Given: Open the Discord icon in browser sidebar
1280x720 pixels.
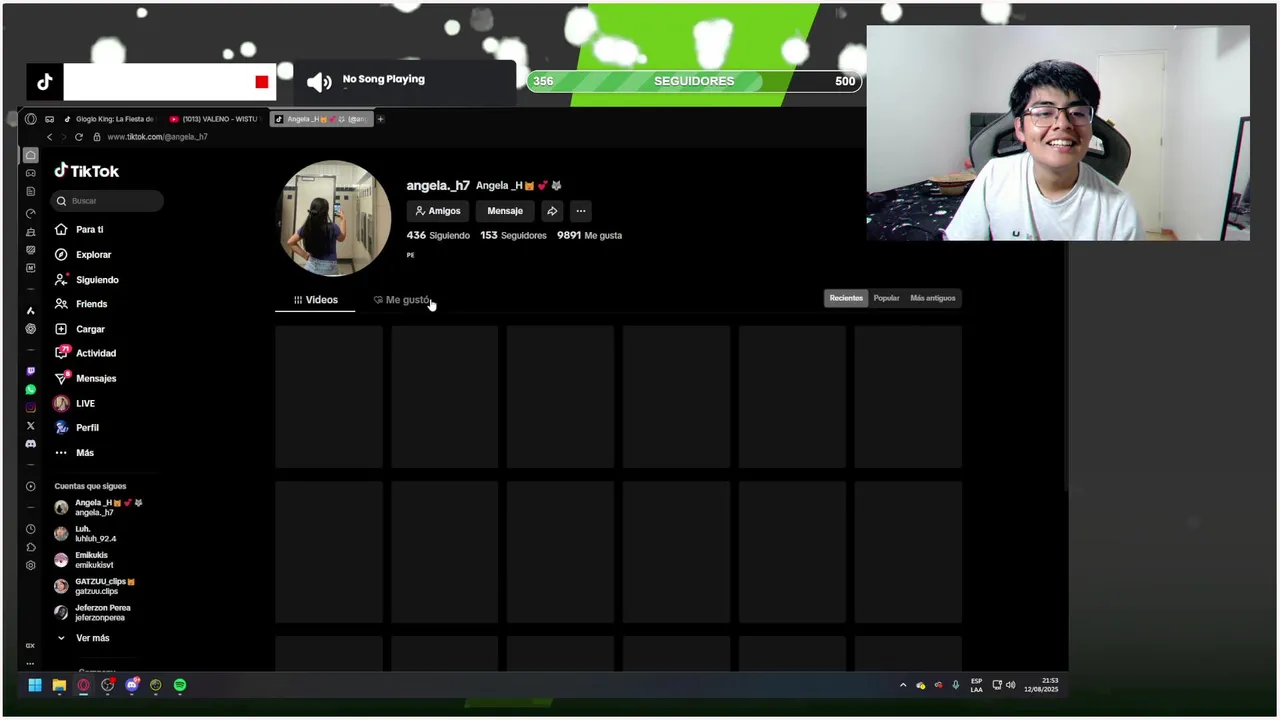Looking at the screenshot, I should tap(30, 443).
